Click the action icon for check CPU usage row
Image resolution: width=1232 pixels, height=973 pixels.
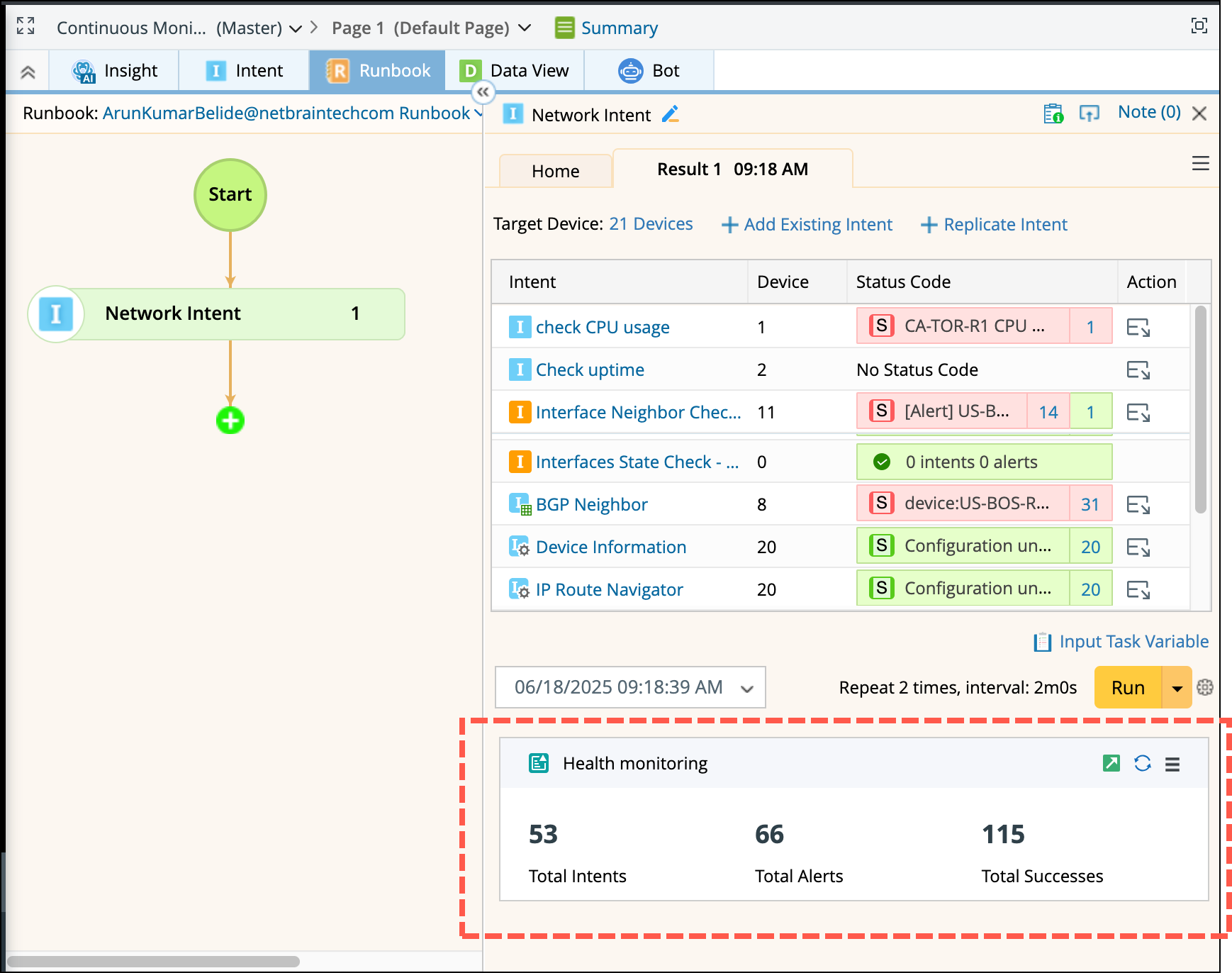click(1138, 327)
